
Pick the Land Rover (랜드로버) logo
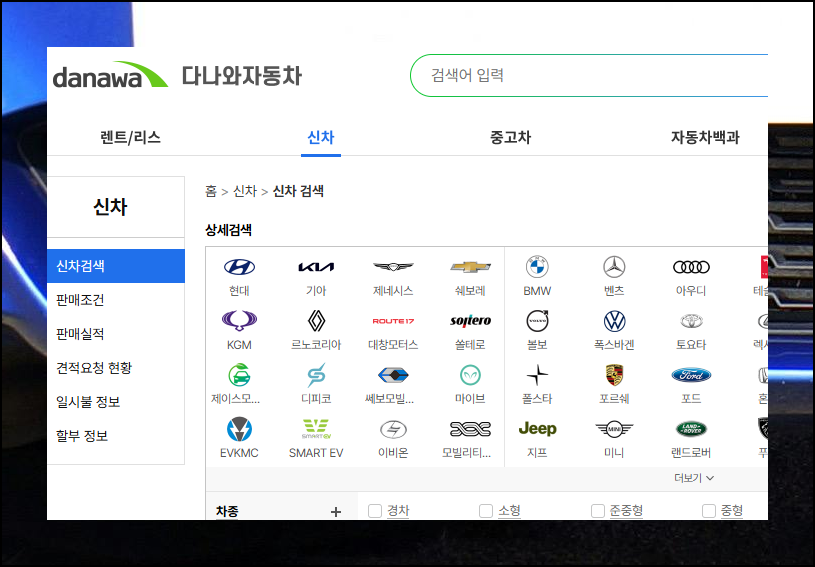[x=691, y=429]
